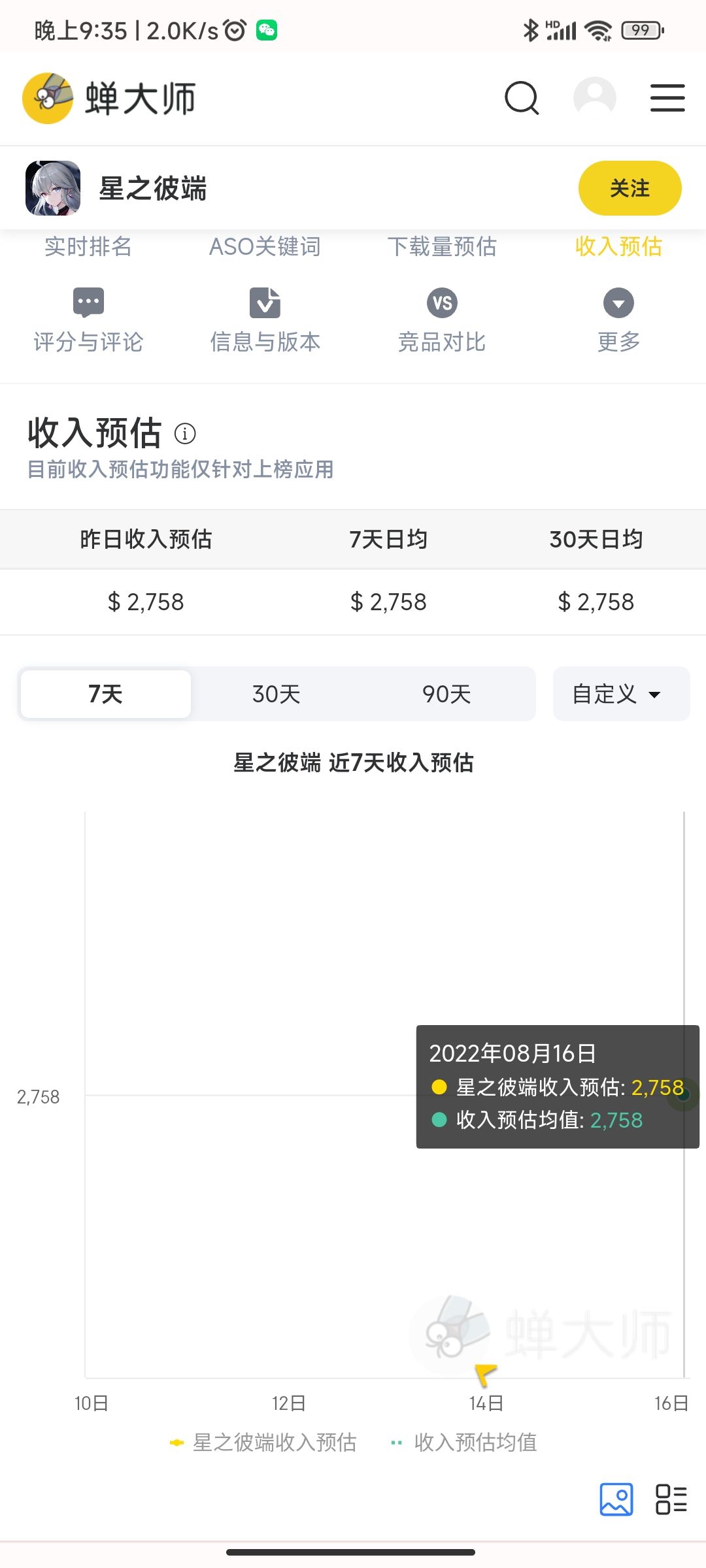This screenshot has width=706, height=1568.
Task: Open 评分与评论 speech bubble icon
Action: point(88,302)
